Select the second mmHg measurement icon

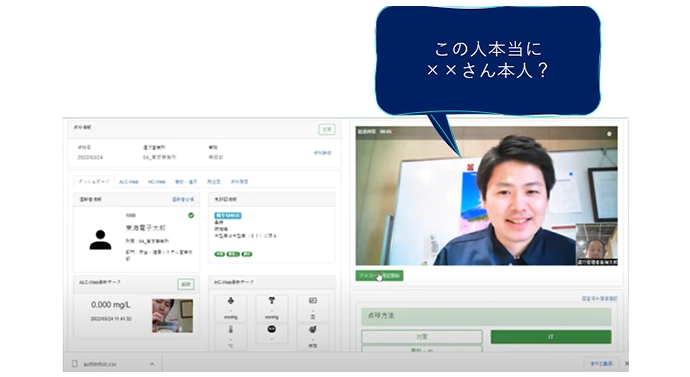pyautogui.click(x=272, y=301)
